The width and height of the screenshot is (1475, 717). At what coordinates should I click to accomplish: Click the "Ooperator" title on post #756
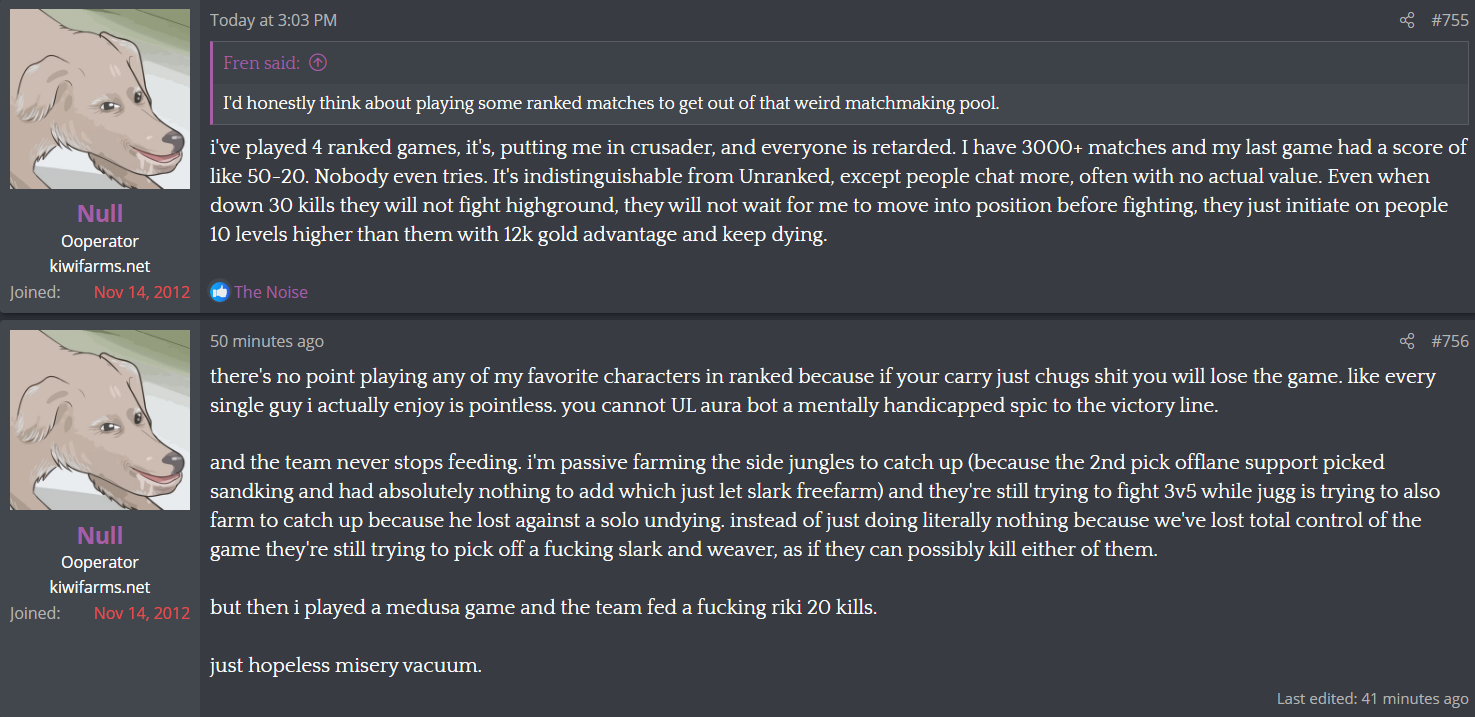point(100,562)
